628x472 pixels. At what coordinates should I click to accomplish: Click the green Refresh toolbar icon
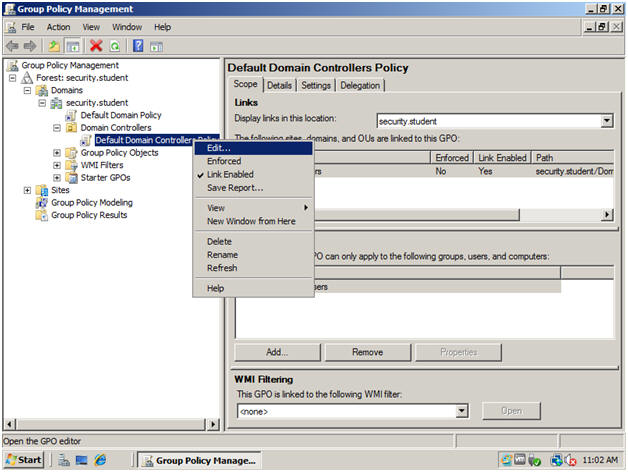pos(115,46)
